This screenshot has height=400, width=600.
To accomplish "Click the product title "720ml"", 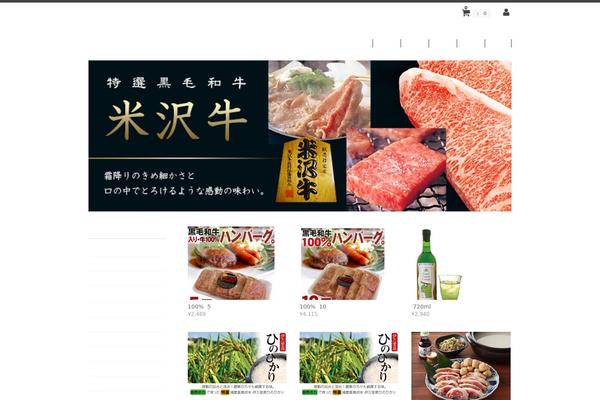I will tap(422, 307).
